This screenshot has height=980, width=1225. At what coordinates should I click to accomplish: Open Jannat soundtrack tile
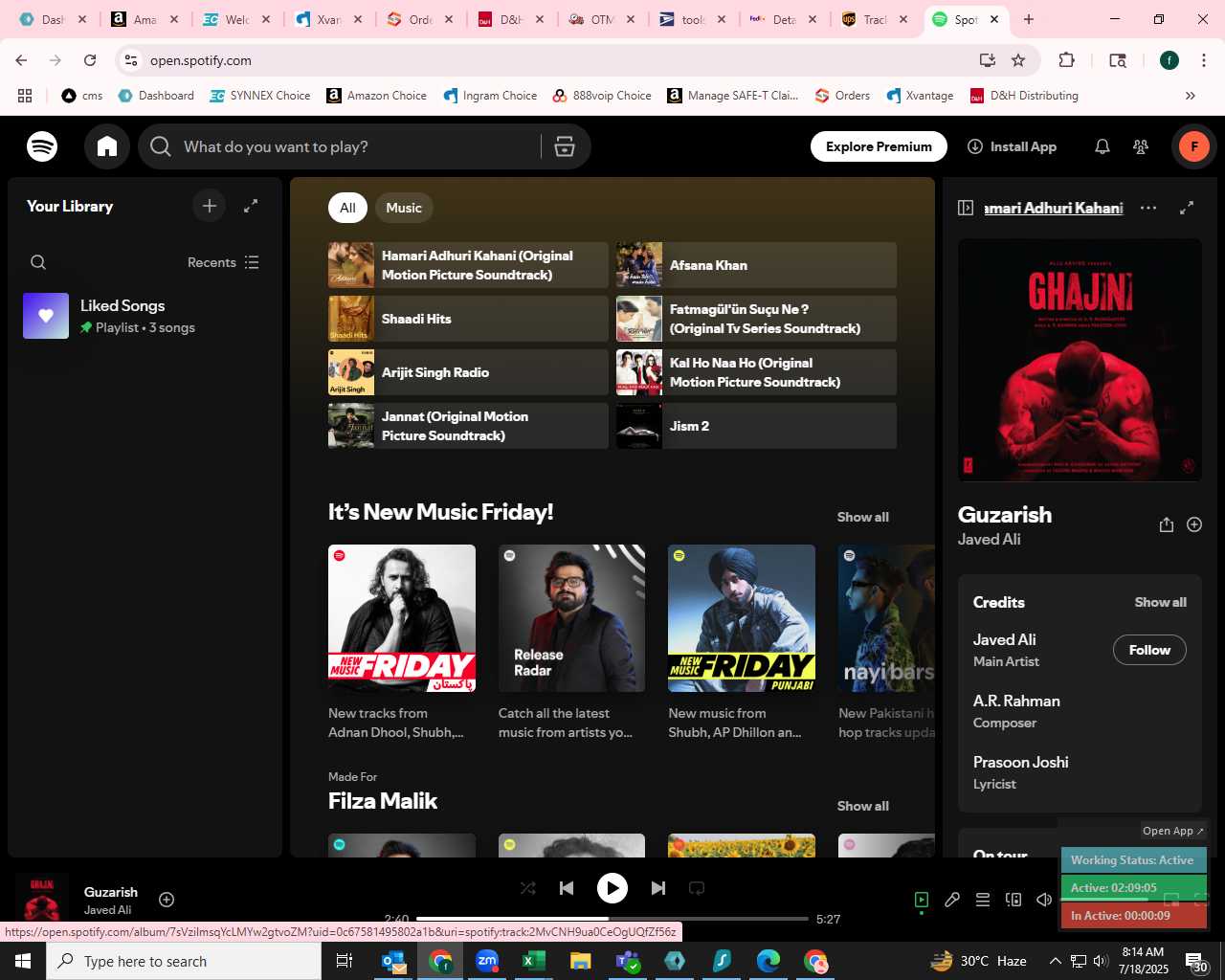468,426
